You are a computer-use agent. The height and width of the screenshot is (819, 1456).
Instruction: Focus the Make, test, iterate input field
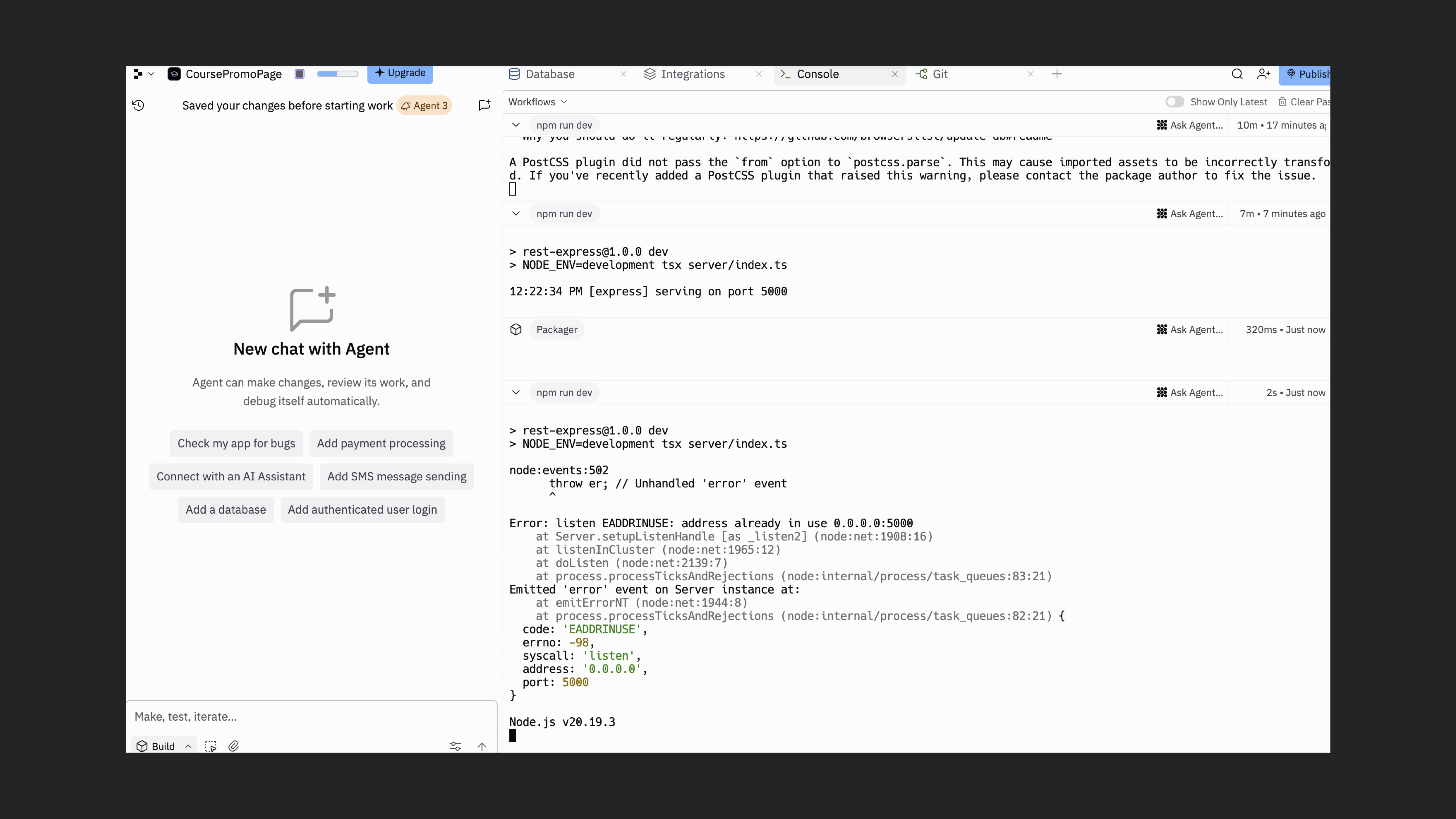pos(311,716)
